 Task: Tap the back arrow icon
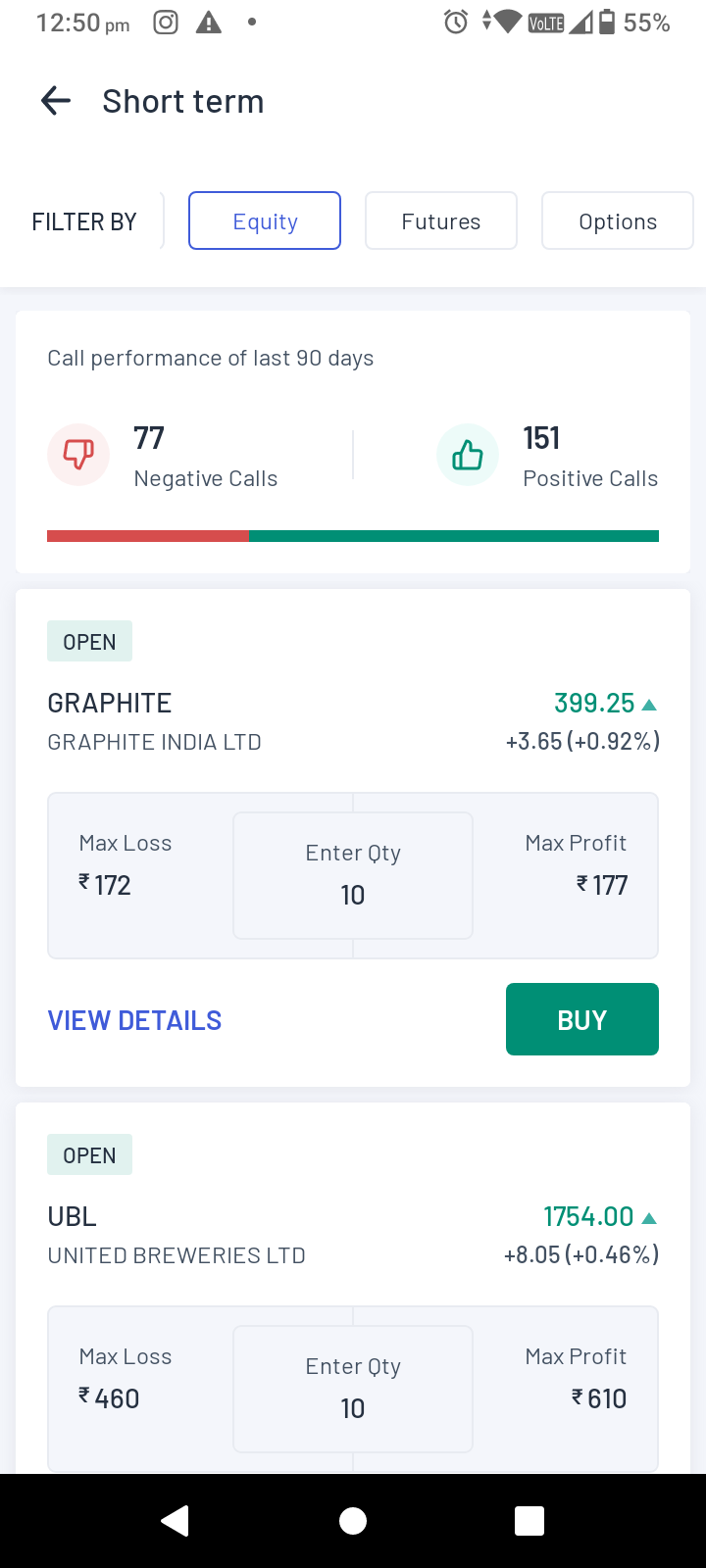coord(56,101)
